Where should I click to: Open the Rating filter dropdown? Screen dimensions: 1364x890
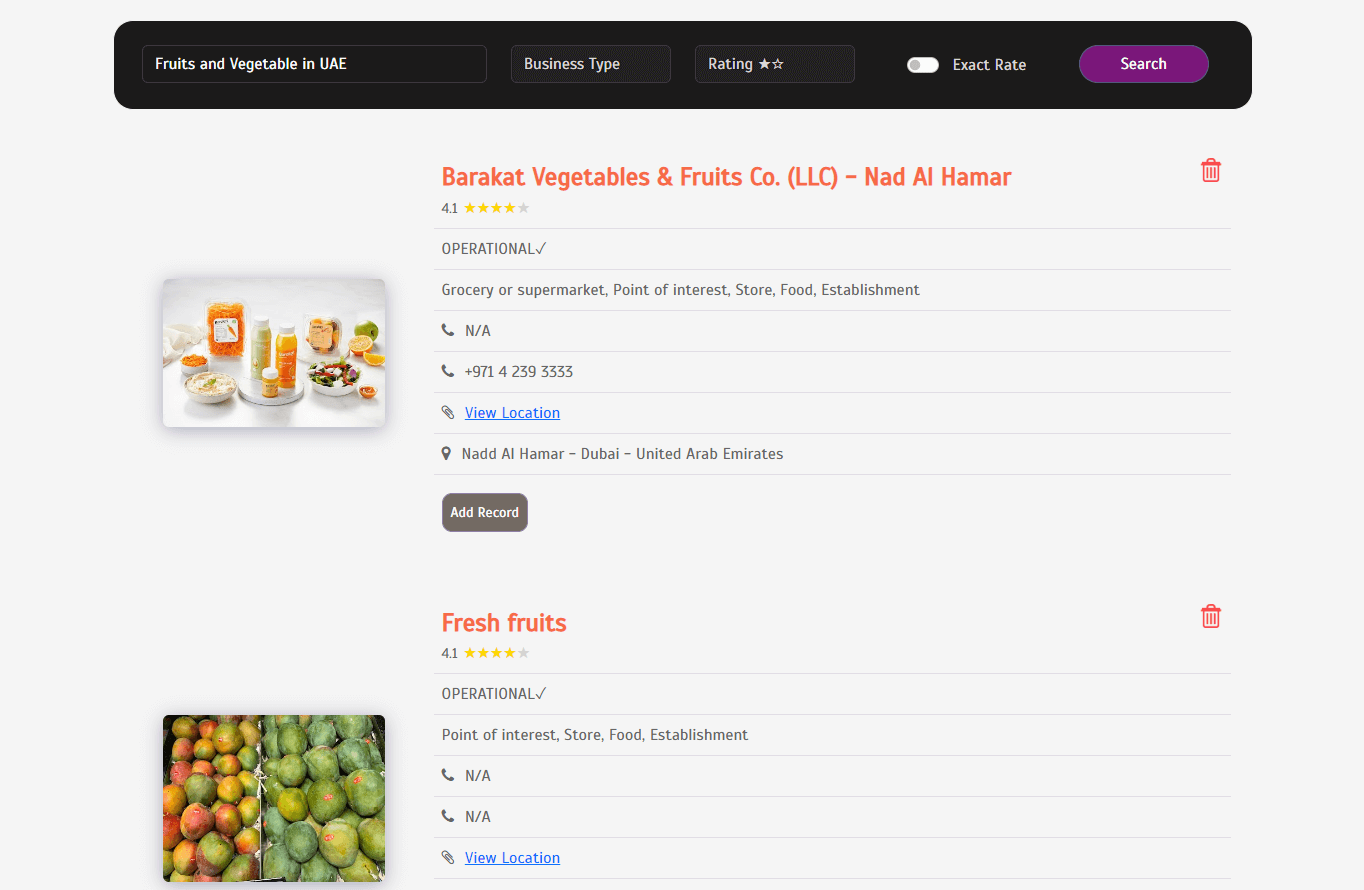774,64
